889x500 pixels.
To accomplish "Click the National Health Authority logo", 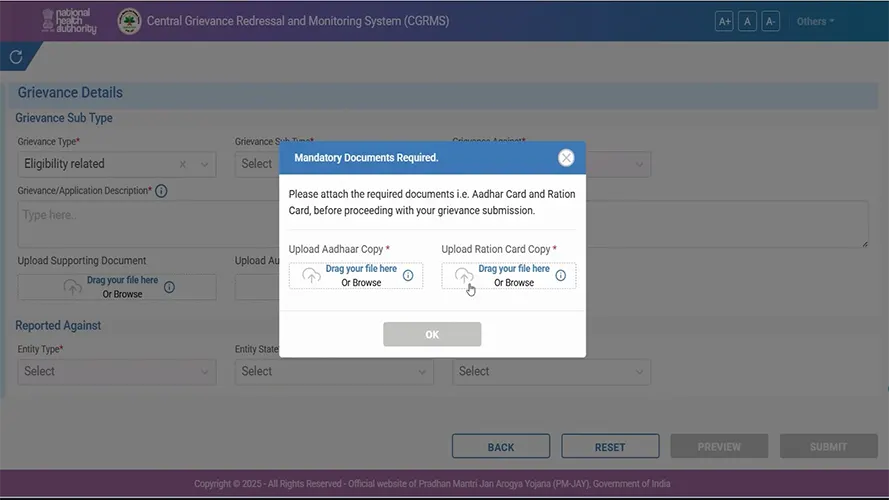I will [69, 21].
